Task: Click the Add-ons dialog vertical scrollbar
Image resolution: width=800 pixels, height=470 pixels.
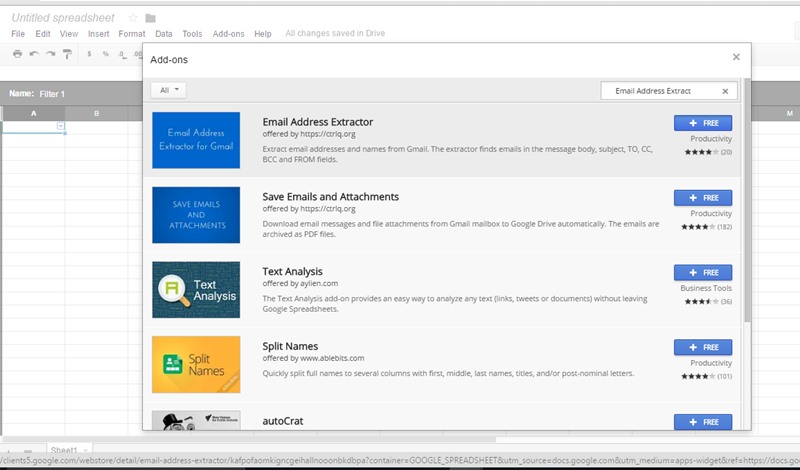Action: pos(747,200)
